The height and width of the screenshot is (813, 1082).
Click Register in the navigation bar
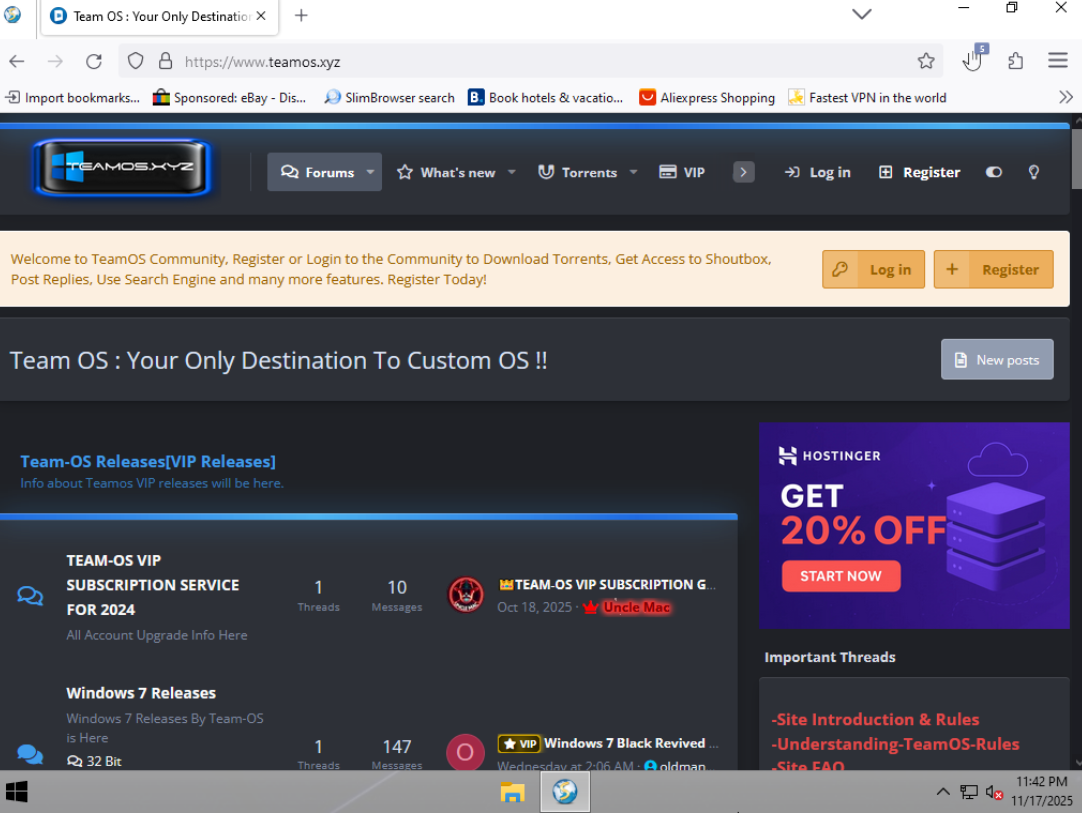(919, 172)
